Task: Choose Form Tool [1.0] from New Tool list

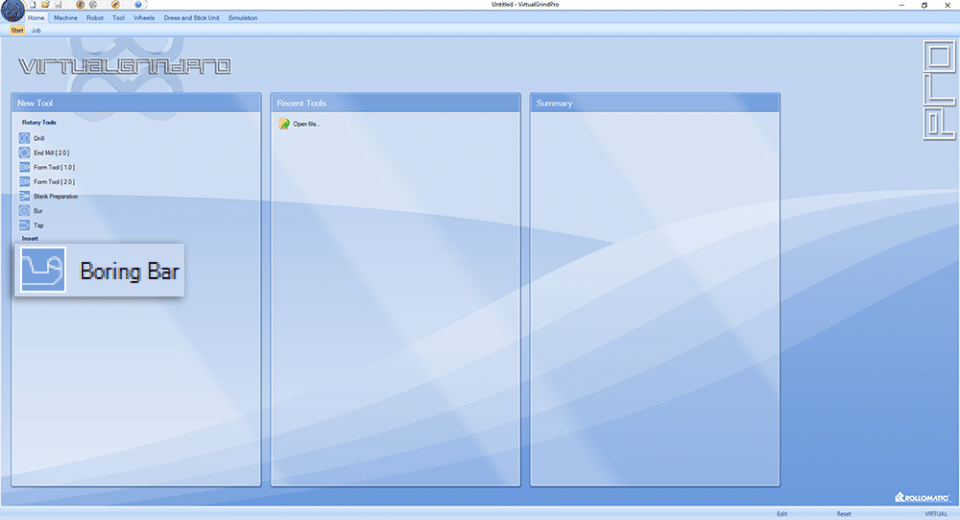Action: 54,167
